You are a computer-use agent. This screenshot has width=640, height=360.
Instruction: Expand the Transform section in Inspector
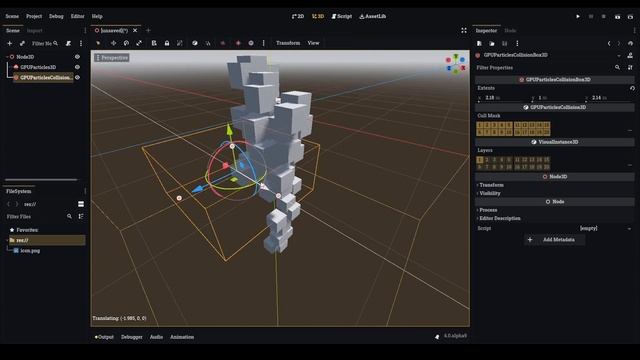click(491, 185)
